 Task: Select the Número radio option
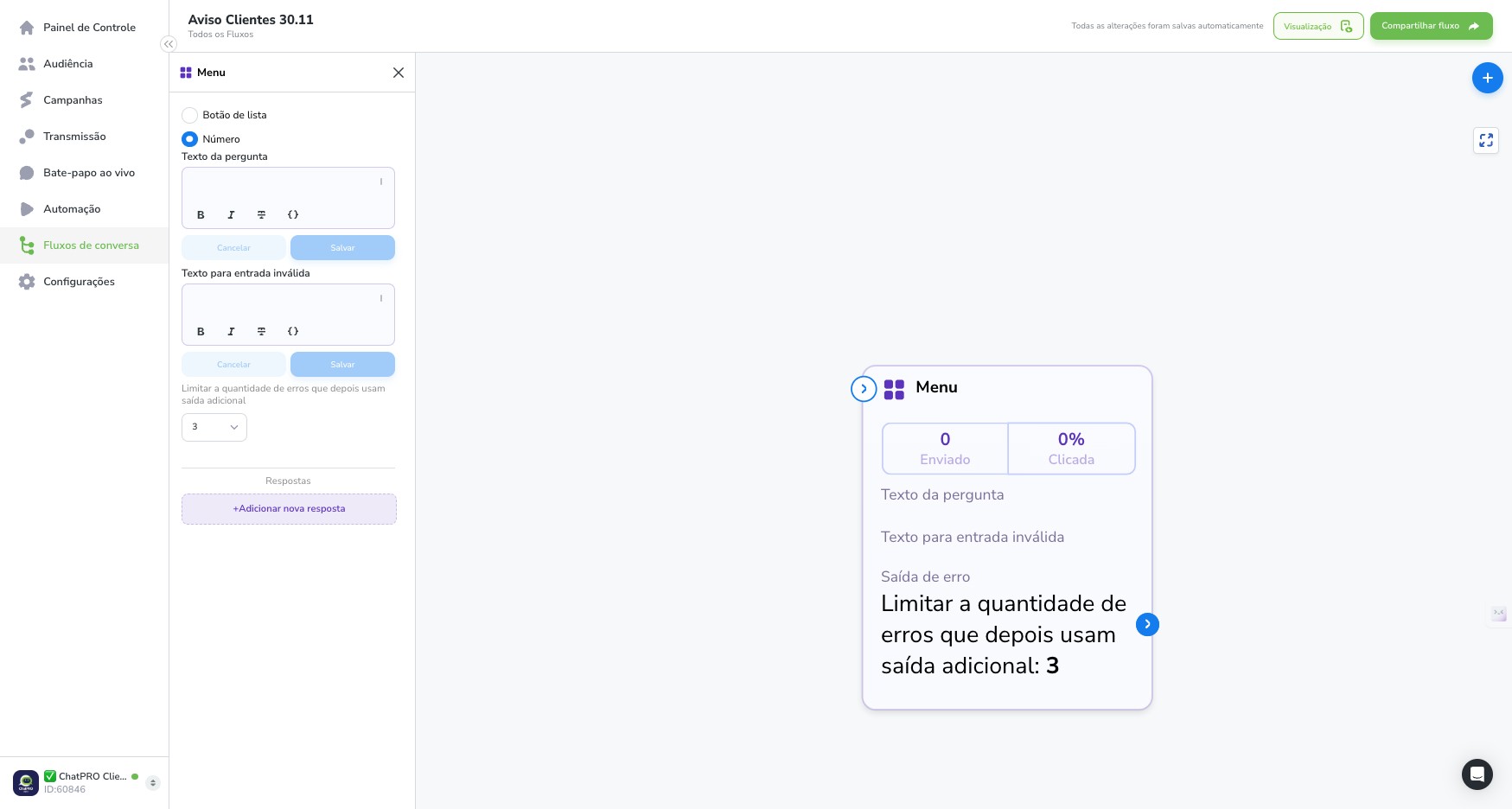pyautogui.click(x=189, y=139)
